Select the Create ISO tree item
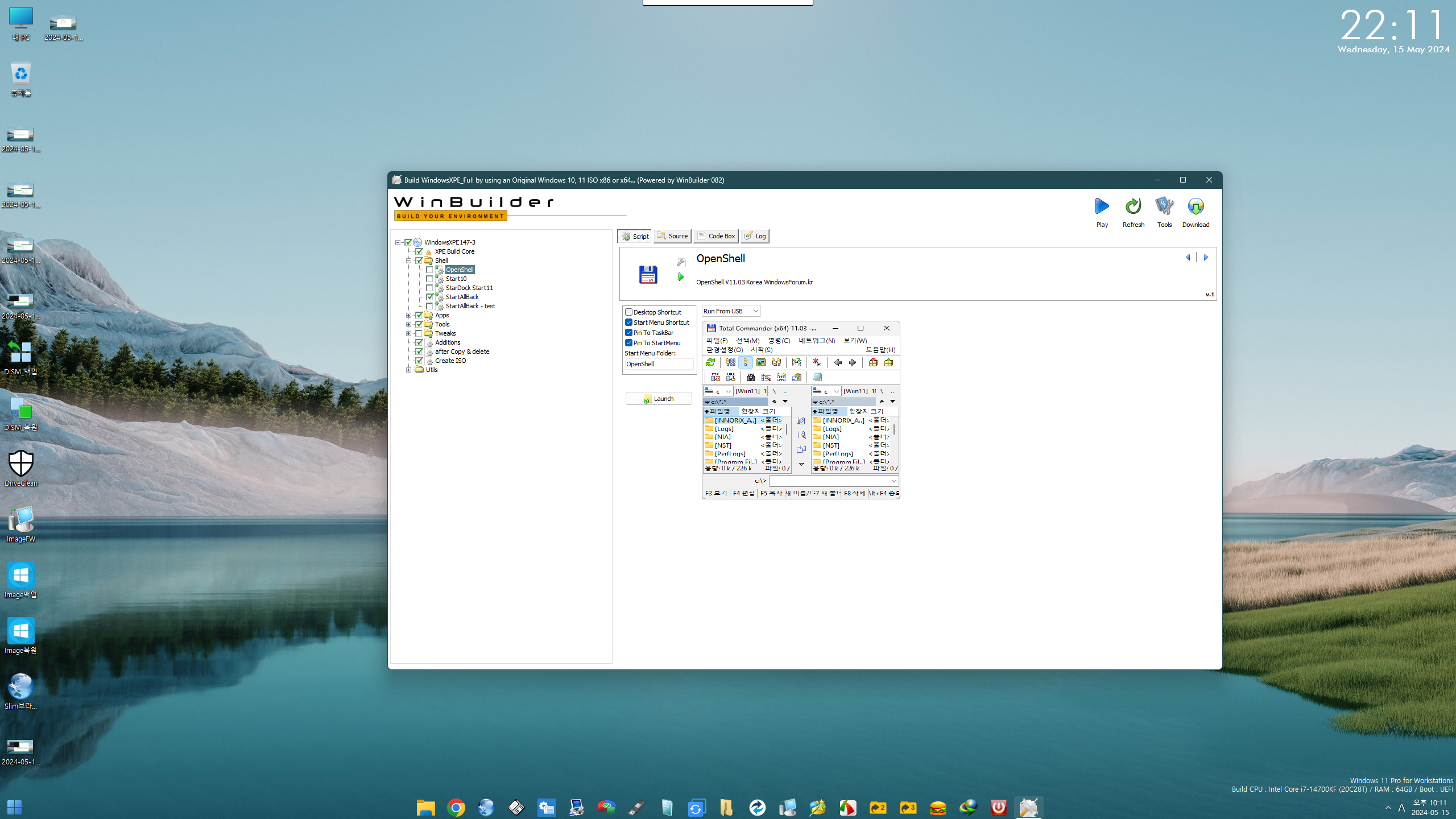Viewport: 1456px width, 819px height. [450, 361]
